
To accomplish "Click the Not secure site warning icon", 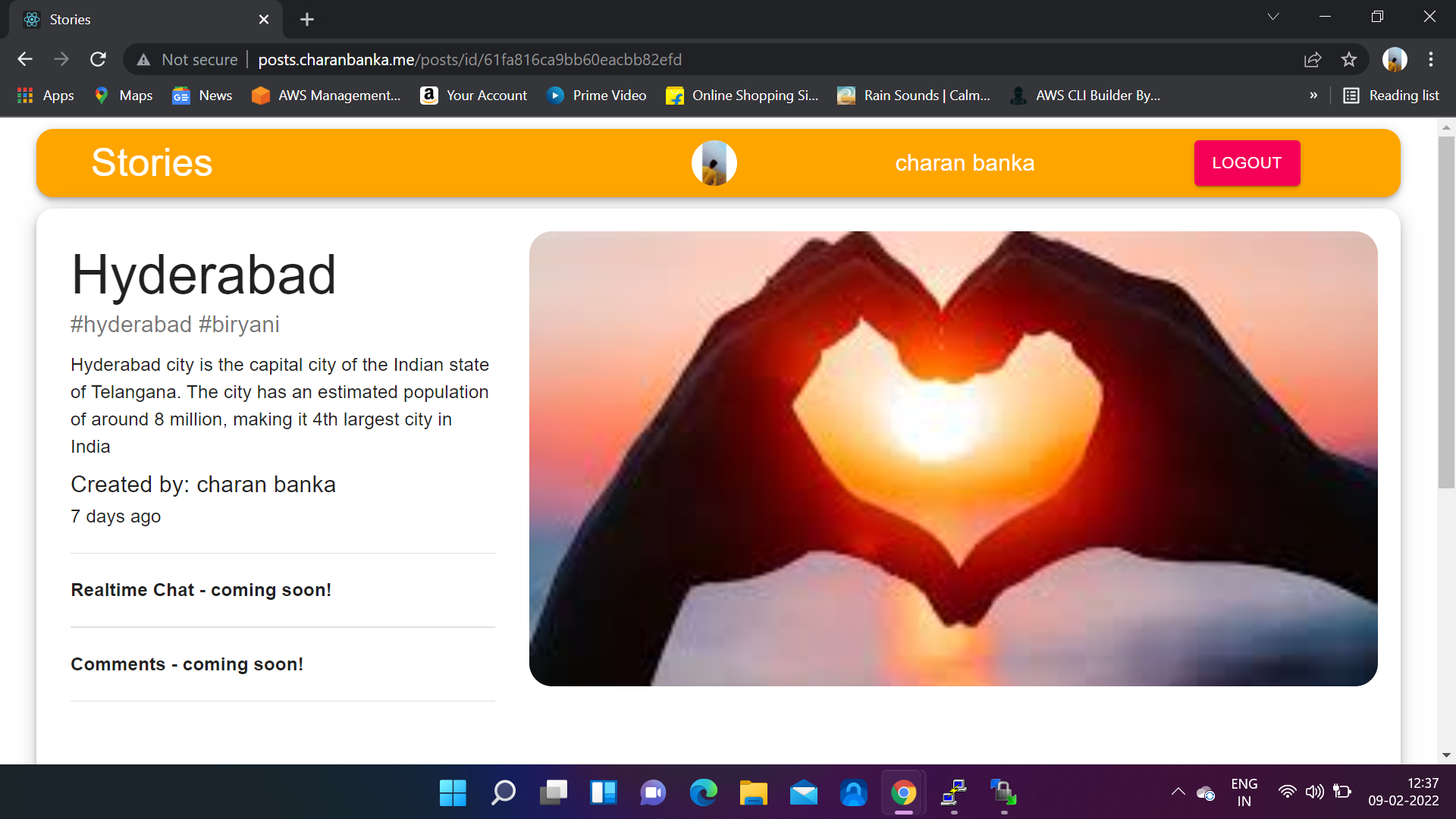I will click(x=143, y=59).
